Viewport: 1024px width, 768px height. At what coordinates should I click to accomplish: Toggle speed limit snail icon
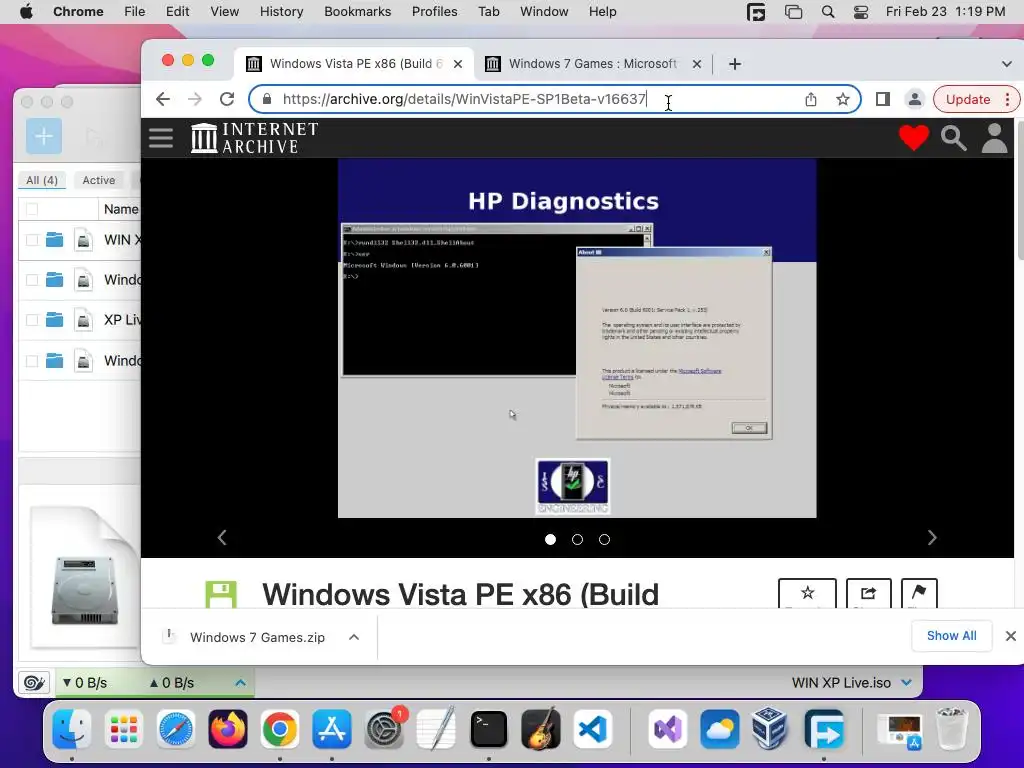point(34,683)
